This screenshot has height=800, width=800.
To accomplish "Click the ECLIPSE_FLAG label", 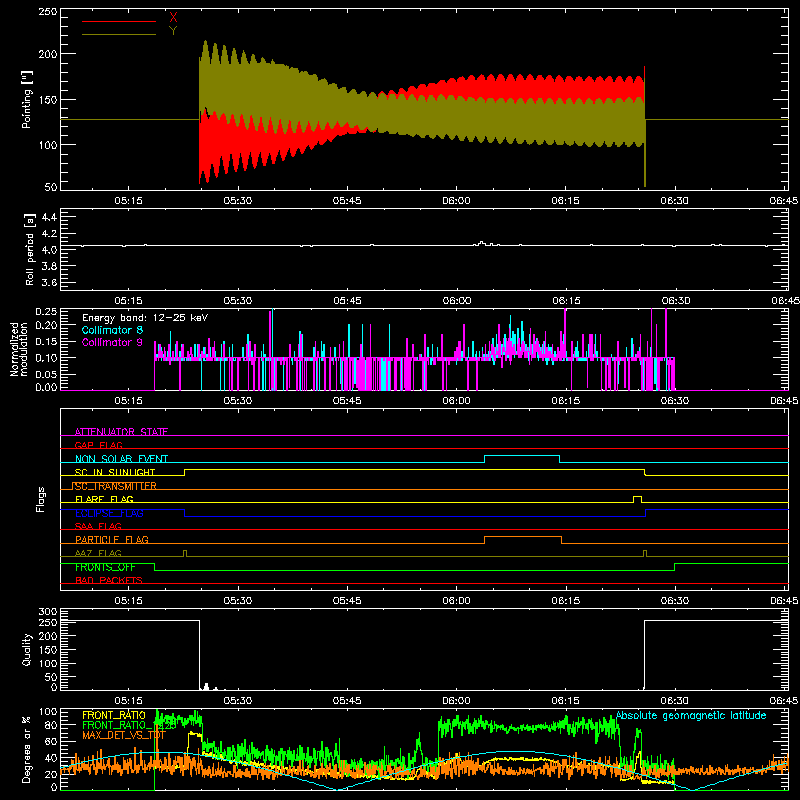I will coord(109,513).
